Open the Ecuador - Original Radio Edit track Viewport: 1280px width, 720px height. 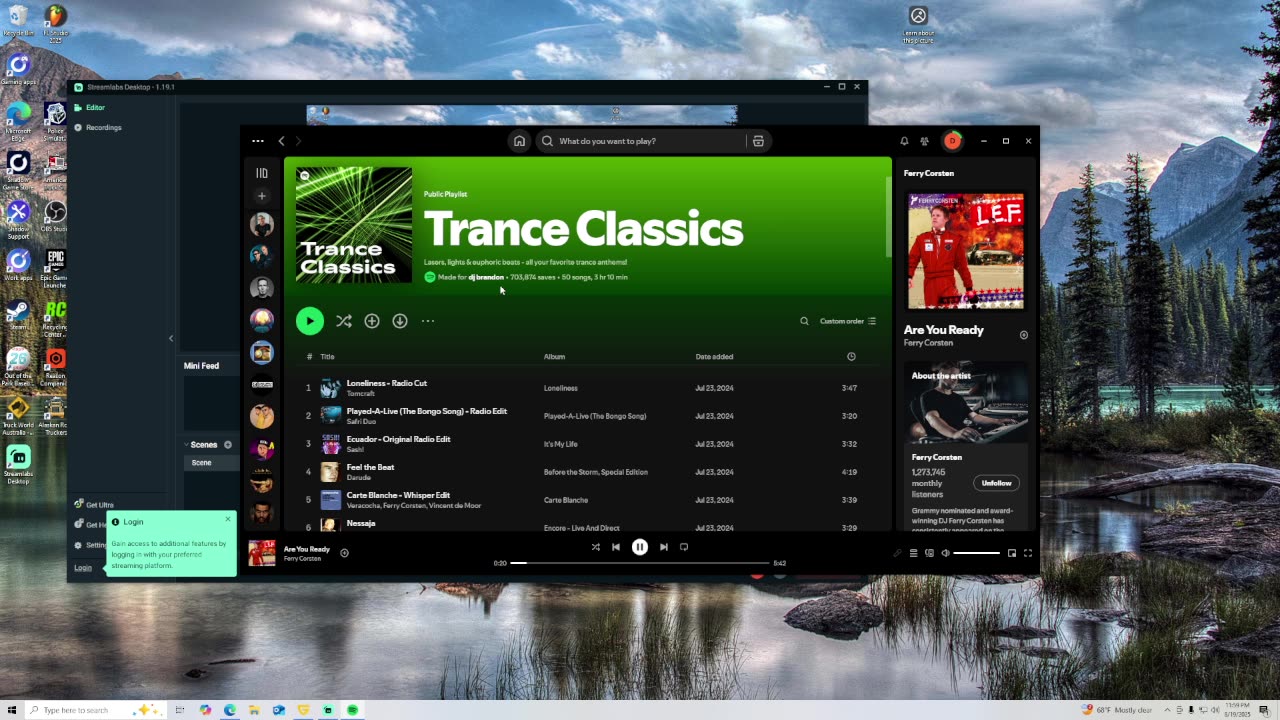(x=398, y=439)
